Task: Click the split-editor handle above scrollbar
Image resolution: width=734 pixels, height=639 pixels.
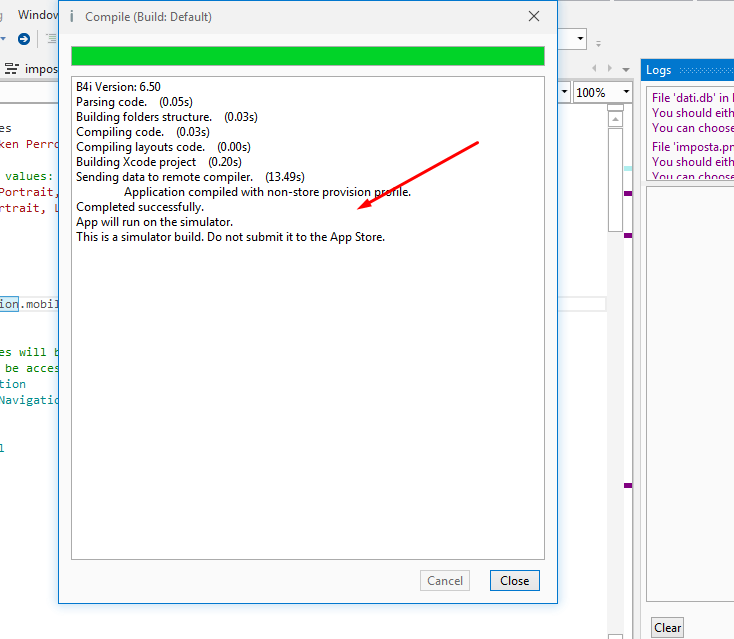Action: pyautogui.click(x=616, y=108)
